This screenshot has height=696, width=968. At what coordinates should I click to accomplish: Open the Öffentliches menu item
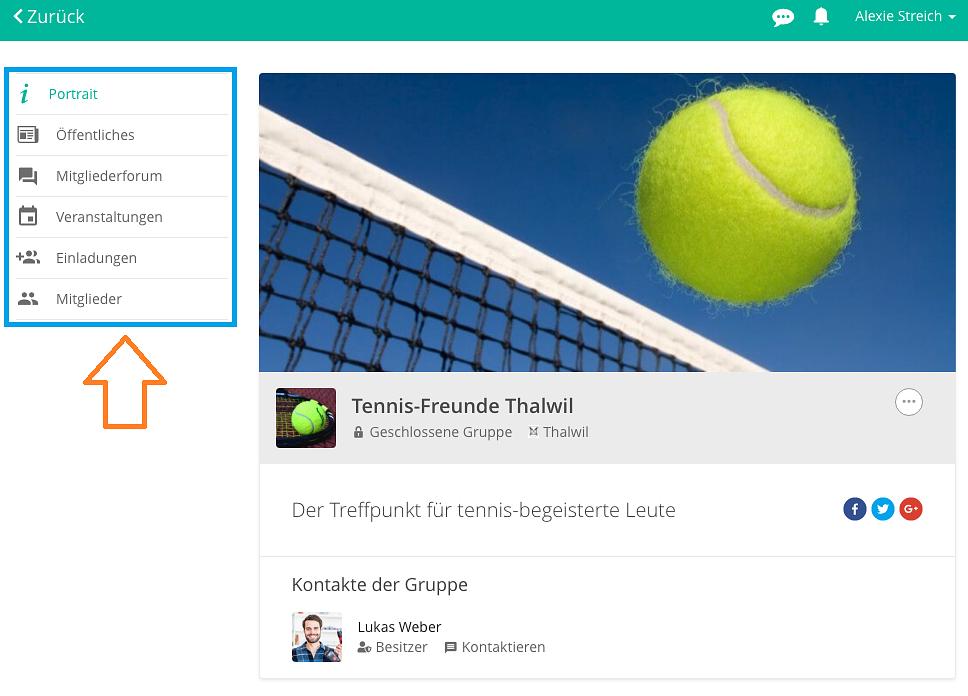(122, 135)
